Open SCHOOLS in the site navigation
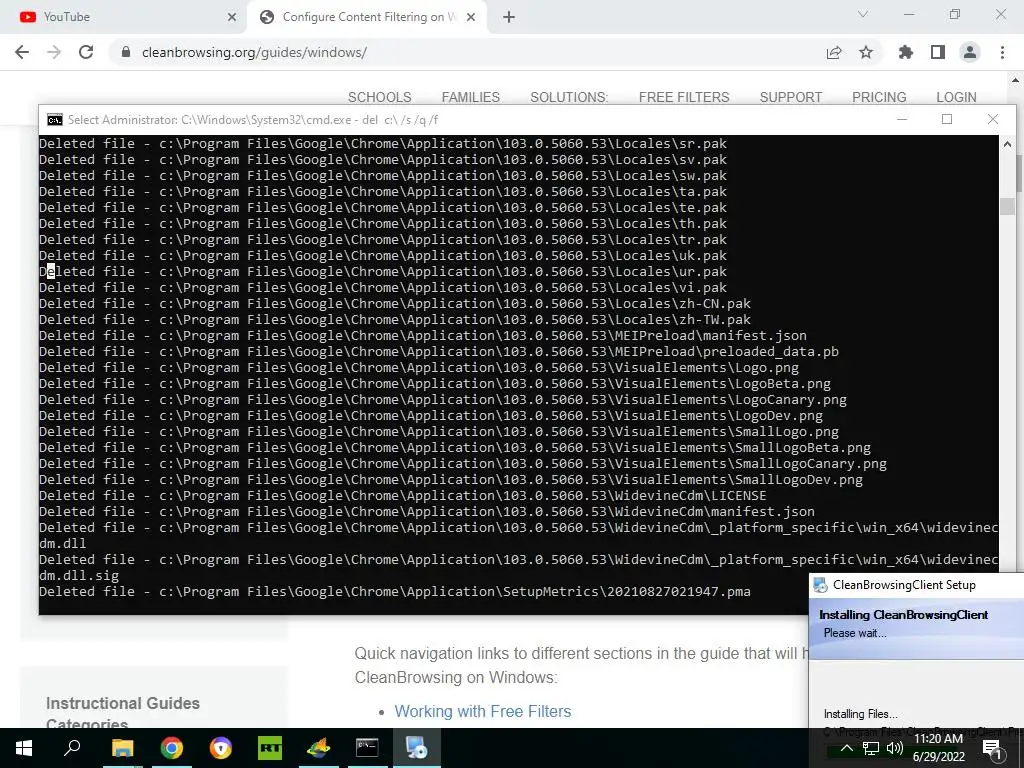Screen dimensions: 1024x768 pyautogui.click(x=379, y=97)
